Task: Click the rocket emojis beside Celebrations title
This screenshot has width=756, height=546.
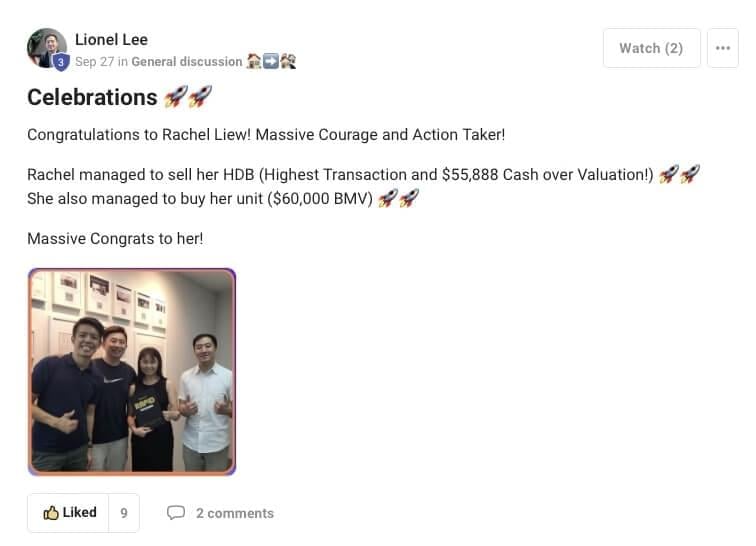Action: pos(188,96)
